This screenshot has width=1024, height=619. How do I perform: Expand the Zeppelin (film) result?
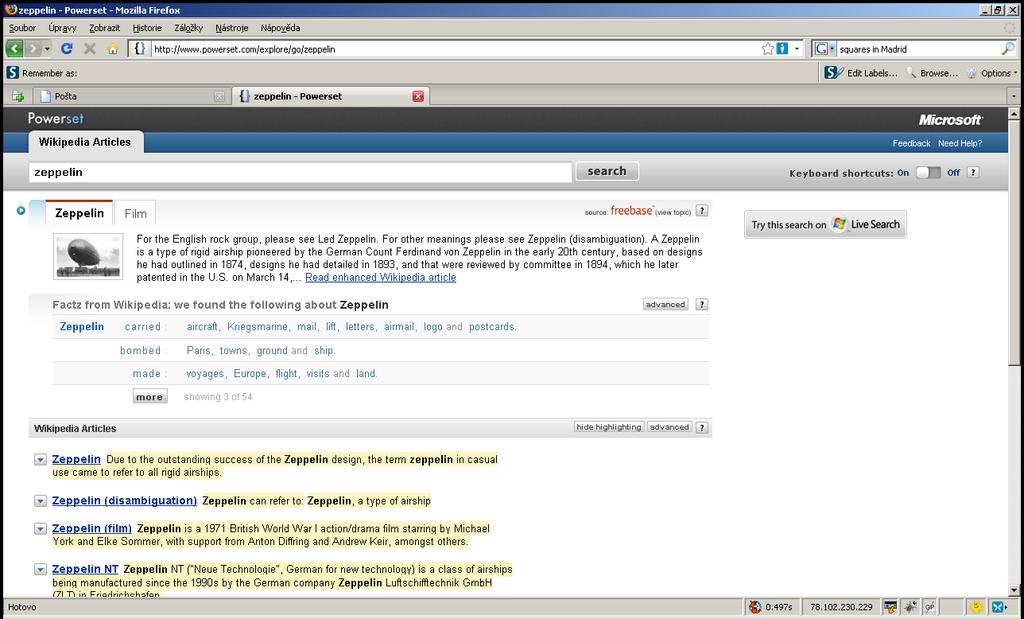pyautogui.click(x=40, y=529)
